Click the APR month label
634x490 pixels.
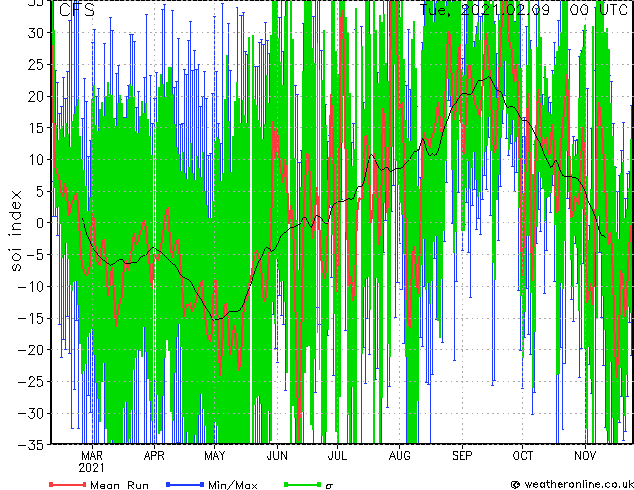click(154, 456)
